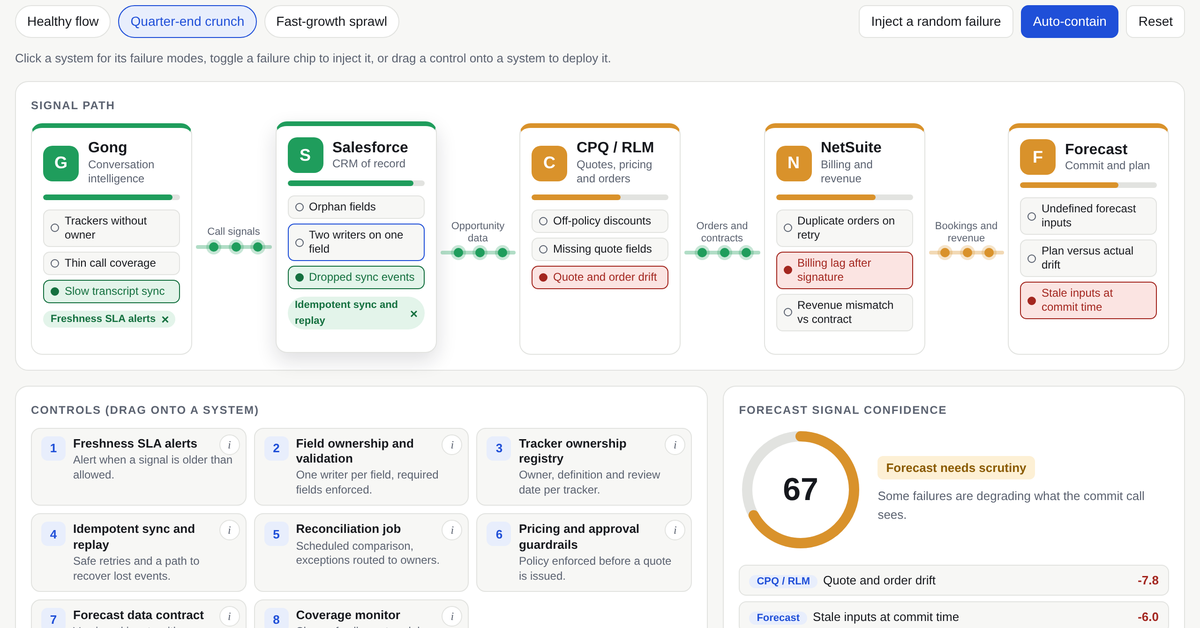Click the Forecast F icon
This screenshot has height=628, width=1200.
click(x=1037, y=156)
